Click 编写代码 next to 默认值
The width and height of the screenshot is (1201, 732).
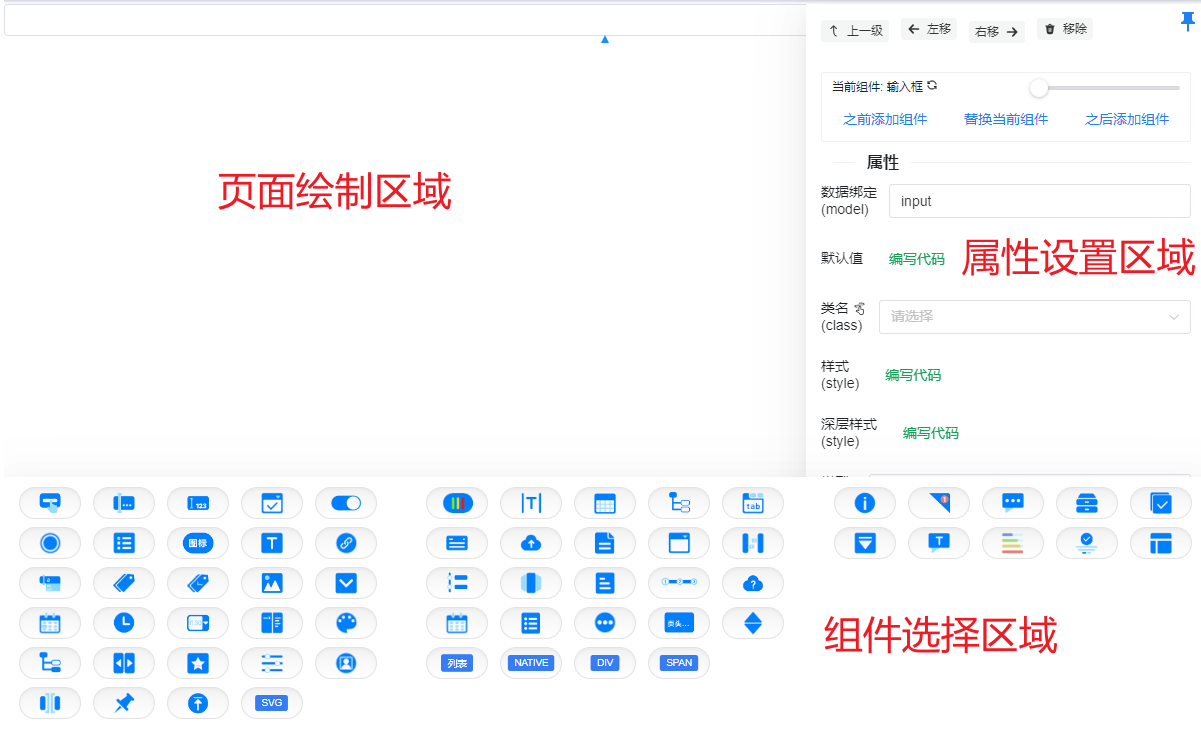(916, 259)
